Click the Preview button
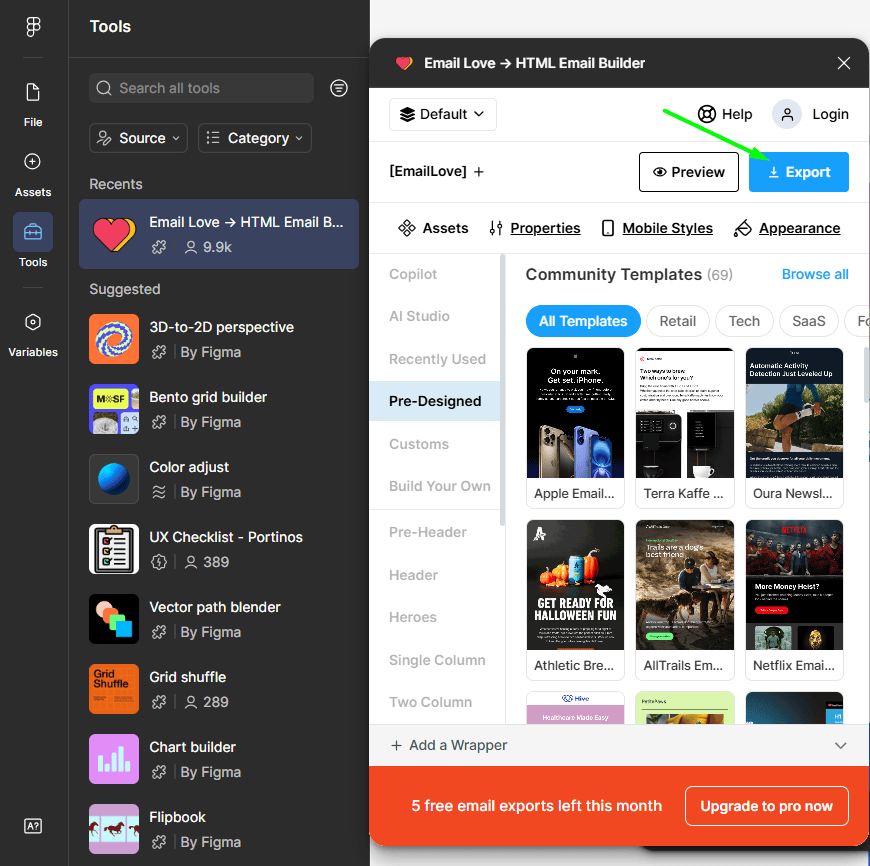Screen dimensions: 870x866 coord(689,172)
